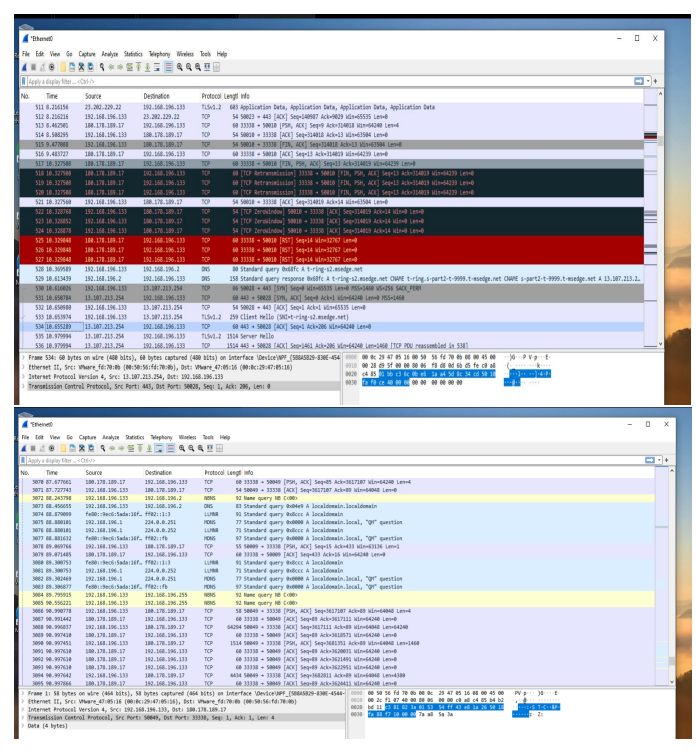Viewport: 696px width, 752px height.
Task: Expand Ethernet II row in bottom window
Action: pyautogui.click(x=23, y=702)
